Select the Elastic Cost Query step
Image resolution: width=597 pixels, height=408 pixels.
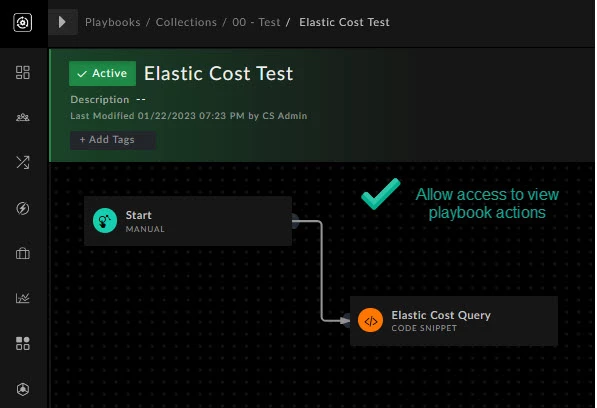(454, 321)
